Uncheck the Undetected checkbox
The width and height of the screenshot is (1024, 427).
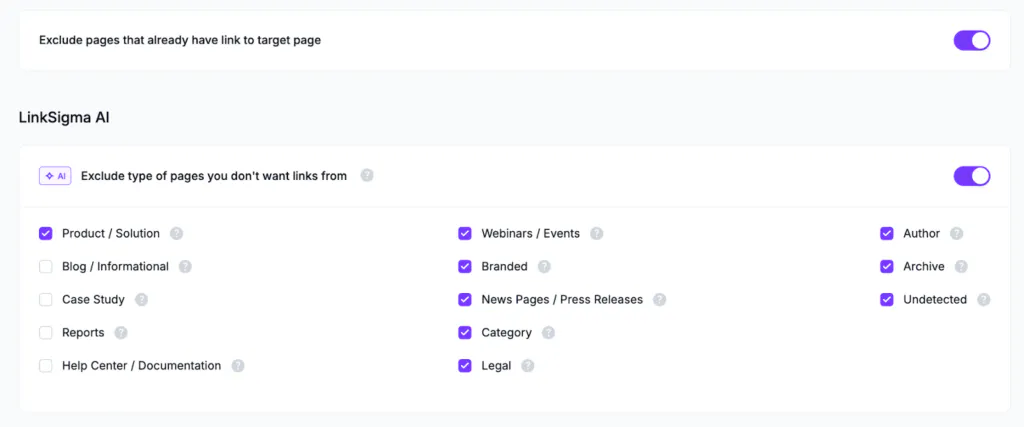click(887, 300)
